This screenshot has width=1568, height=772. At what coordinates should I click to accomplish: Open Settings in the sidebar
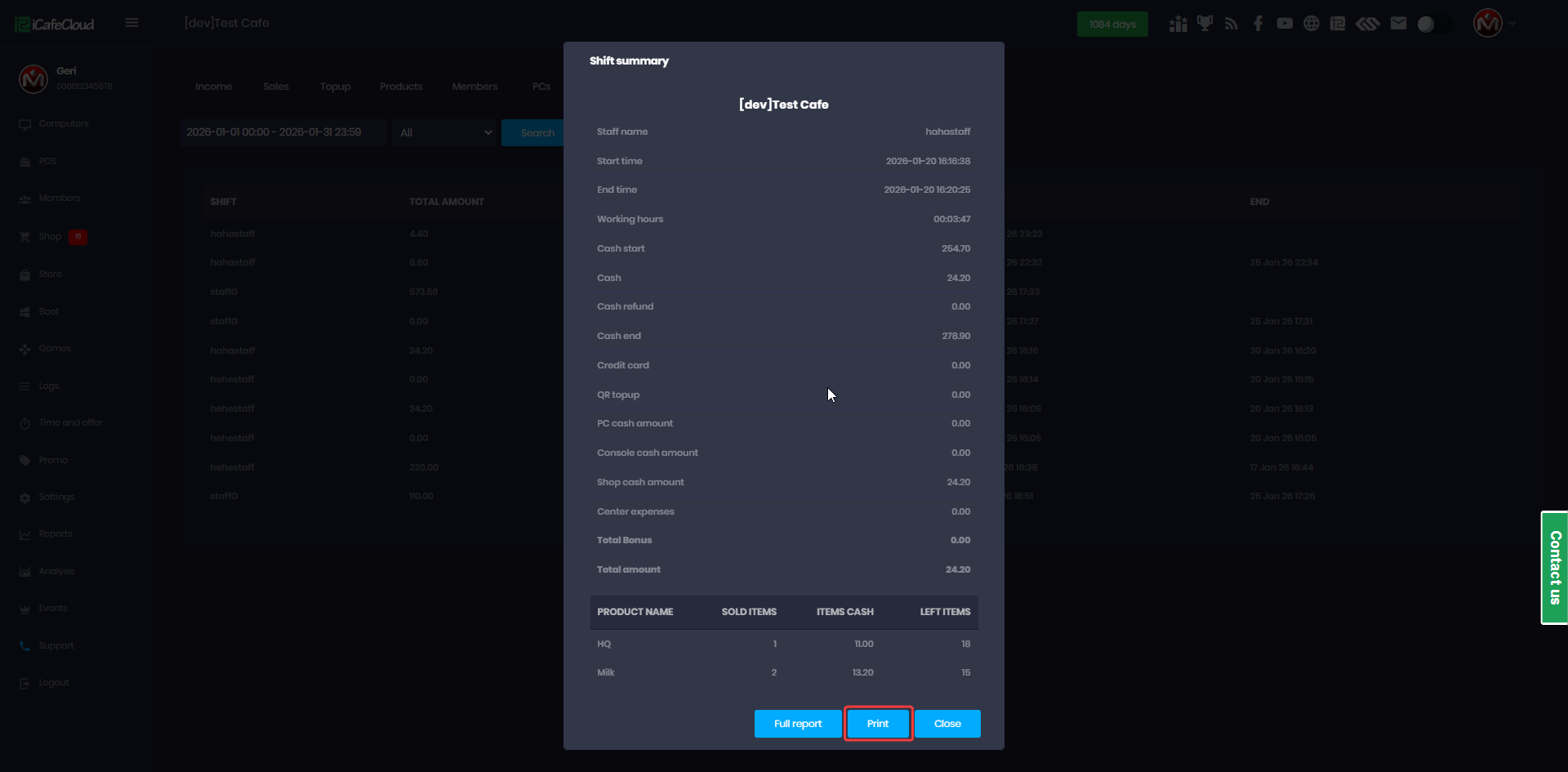pos(56,497)
